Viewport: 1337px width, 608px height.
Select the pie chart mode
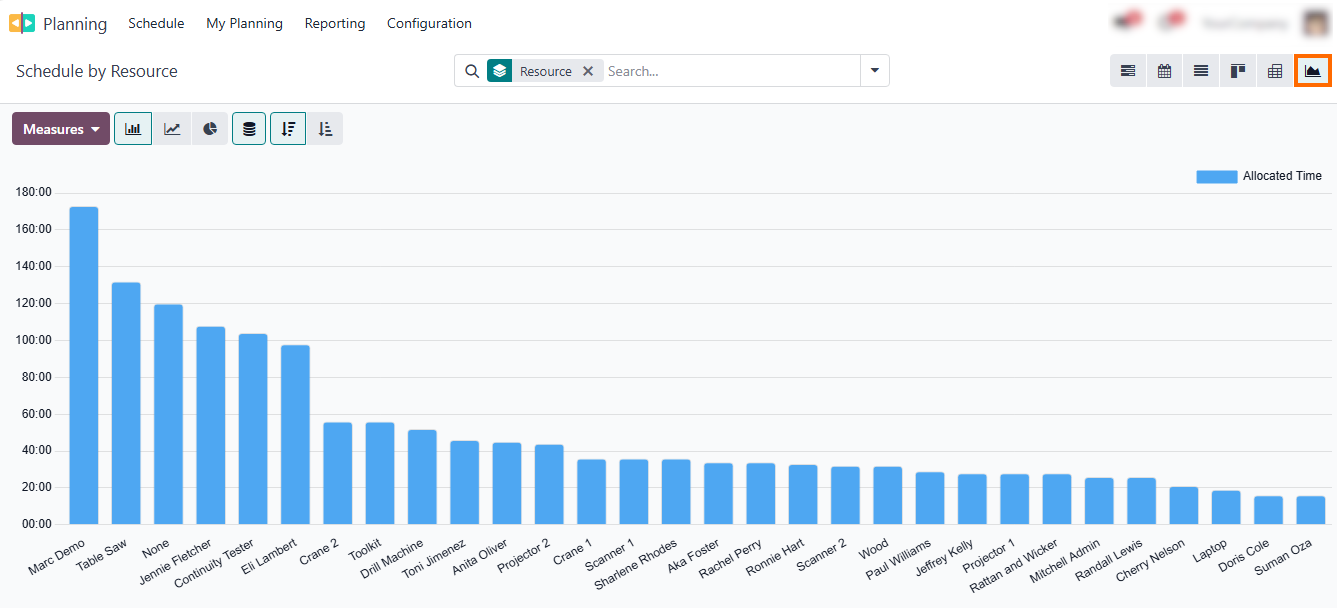tap(210, 129)
